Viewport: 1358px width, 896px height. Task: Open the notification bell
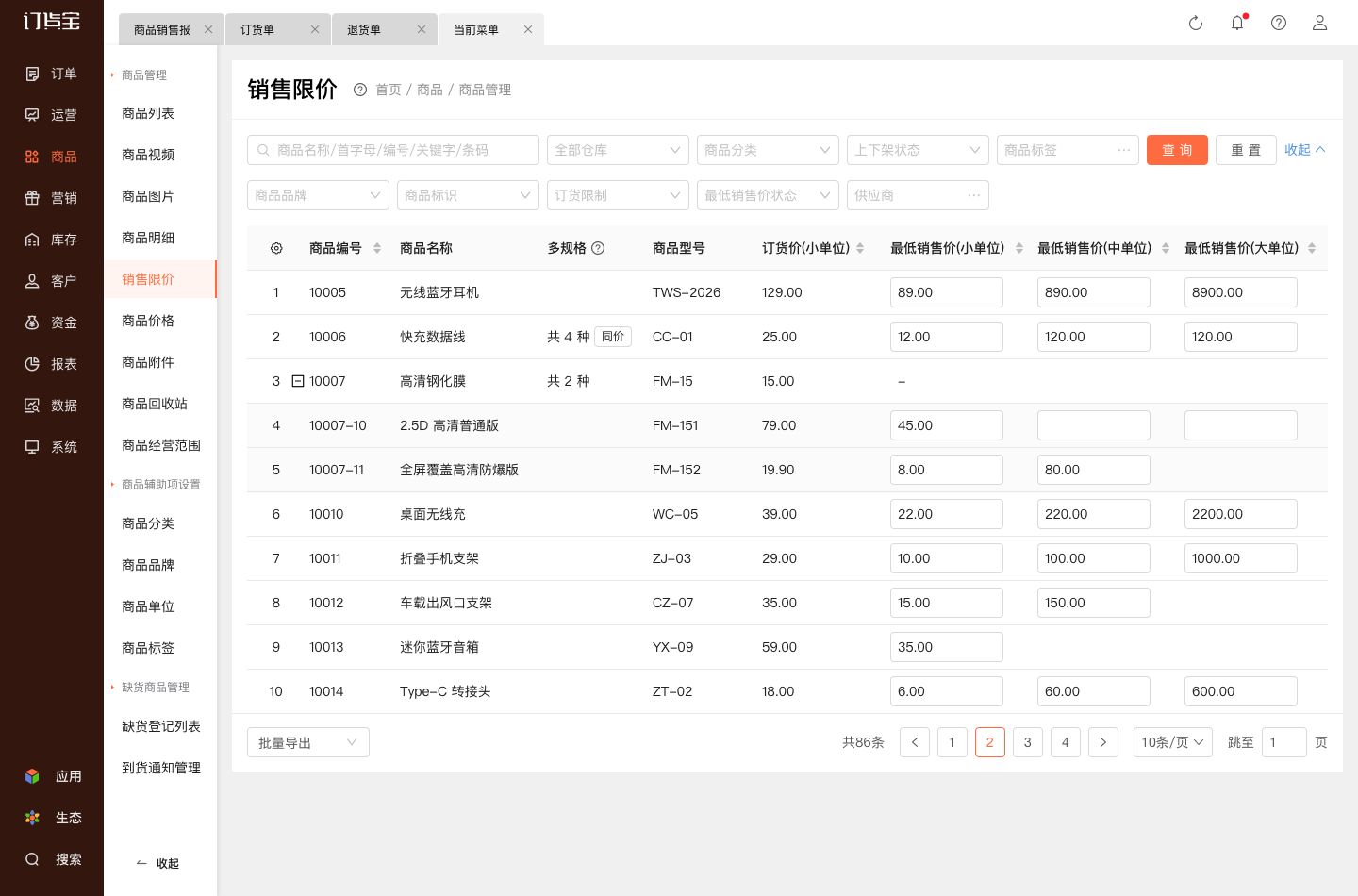(1237, 23)
